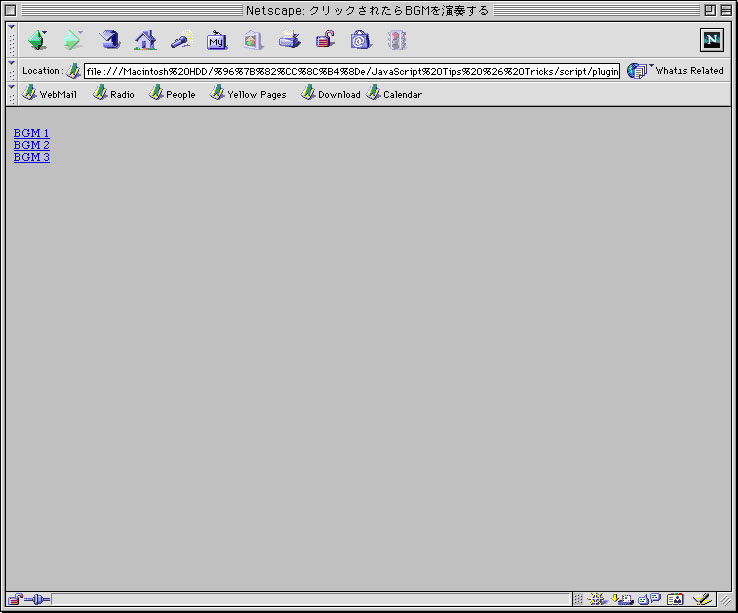Click the Stop traffic light icon
This screenshot has width=738, height=613.
397,40
